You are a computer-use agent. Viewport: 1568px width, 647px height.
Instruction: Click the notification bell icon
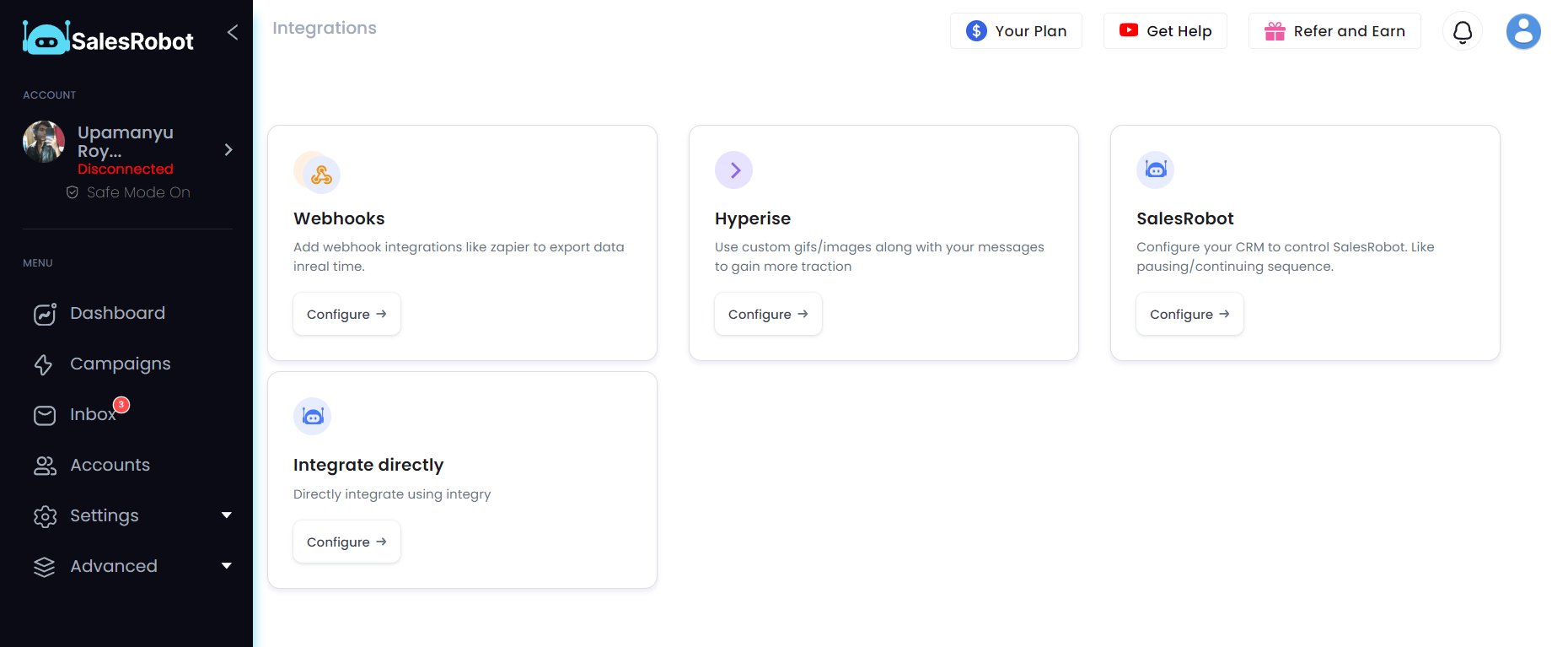tap(1462, 31)
